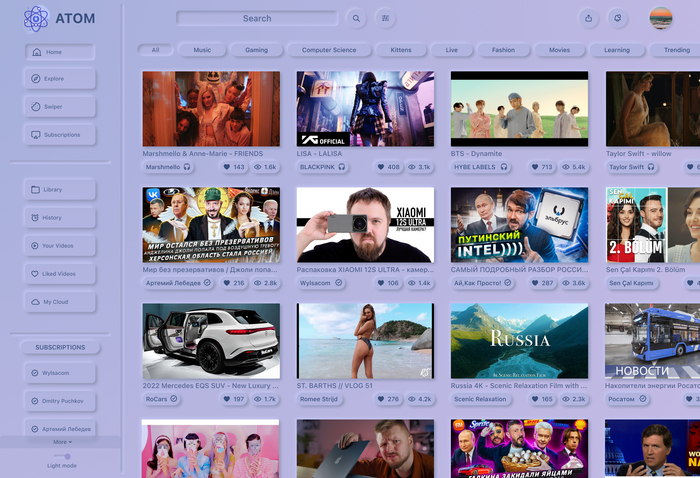Toggle the Light mode switch
700x478 pixels.
coord(62,456)
